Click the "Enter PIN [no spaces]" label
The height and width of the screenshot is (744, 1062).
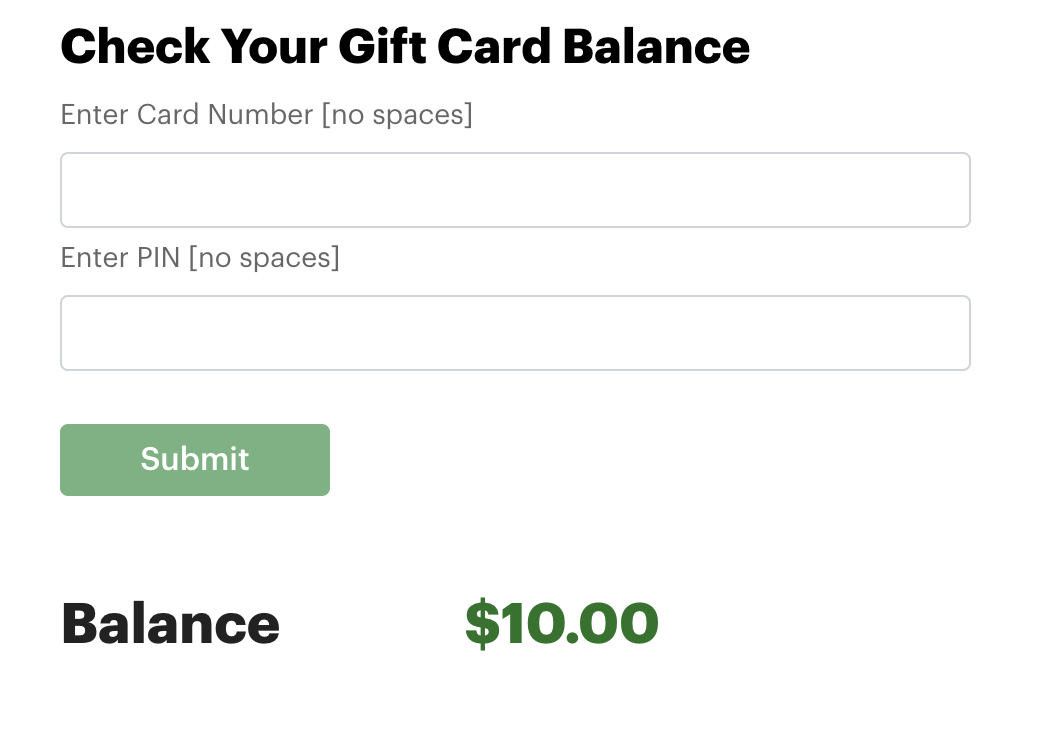[200, 258]
